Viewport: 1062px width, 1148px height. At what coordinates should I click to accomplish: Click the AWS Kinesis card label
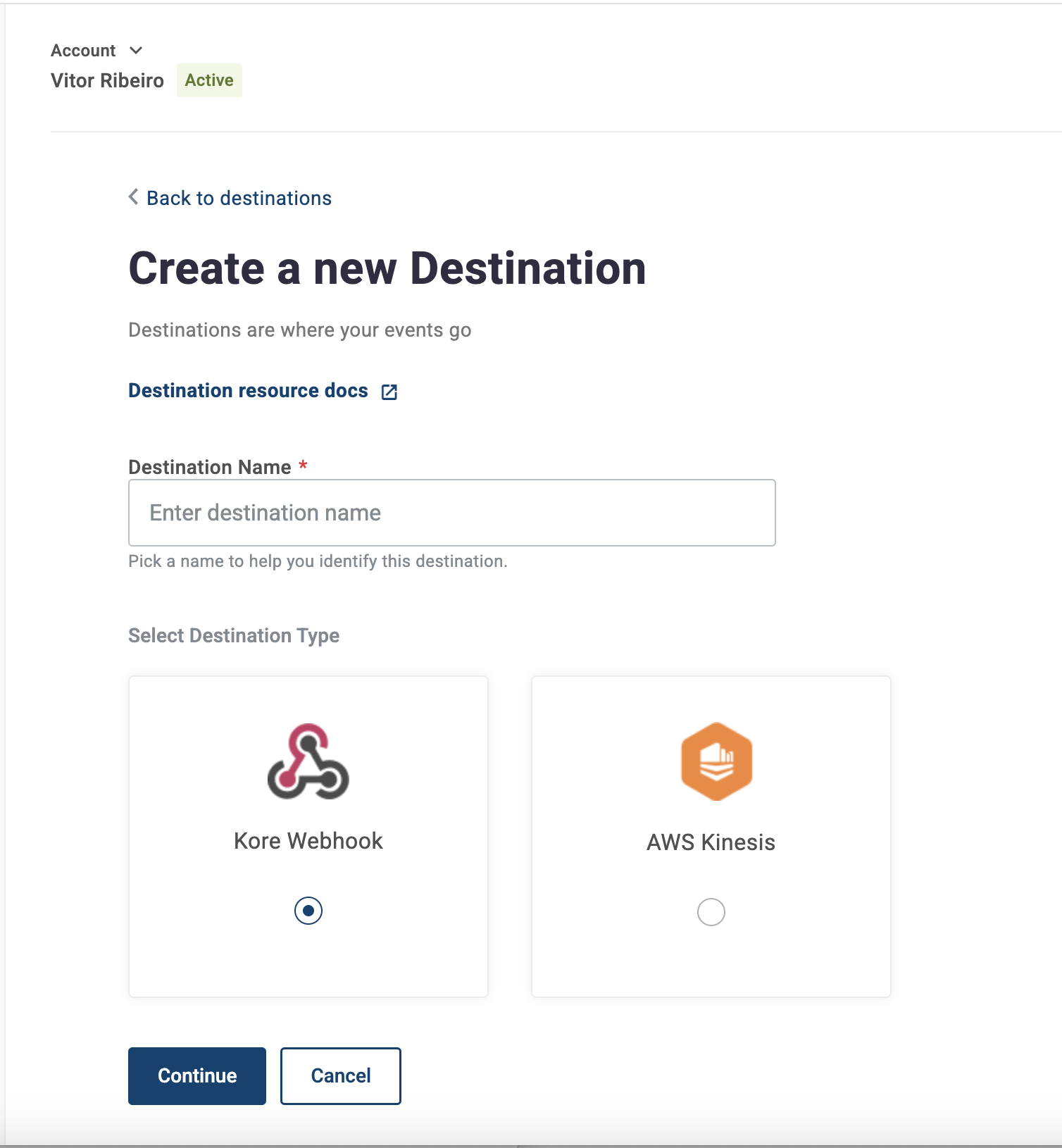pos(711,842)
